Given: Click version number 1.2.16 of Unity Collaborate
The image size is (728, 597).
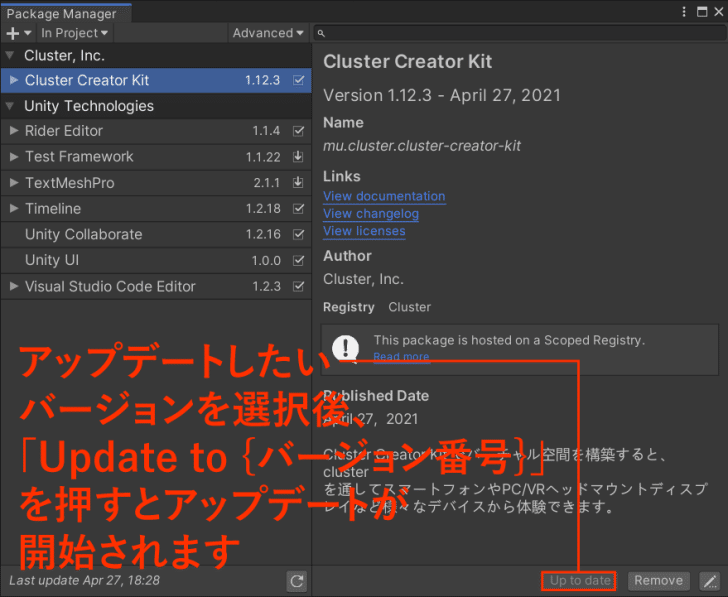Looking at the screenshot, I should [x=263, y=234].
